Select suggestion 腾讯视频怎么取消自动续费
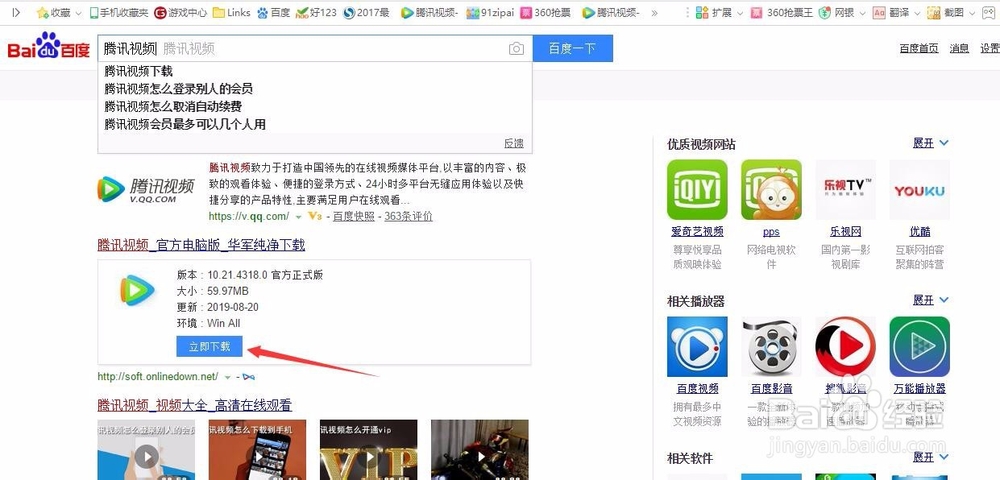The height and width of the screenshot is (480, 1000). [173, 106]
